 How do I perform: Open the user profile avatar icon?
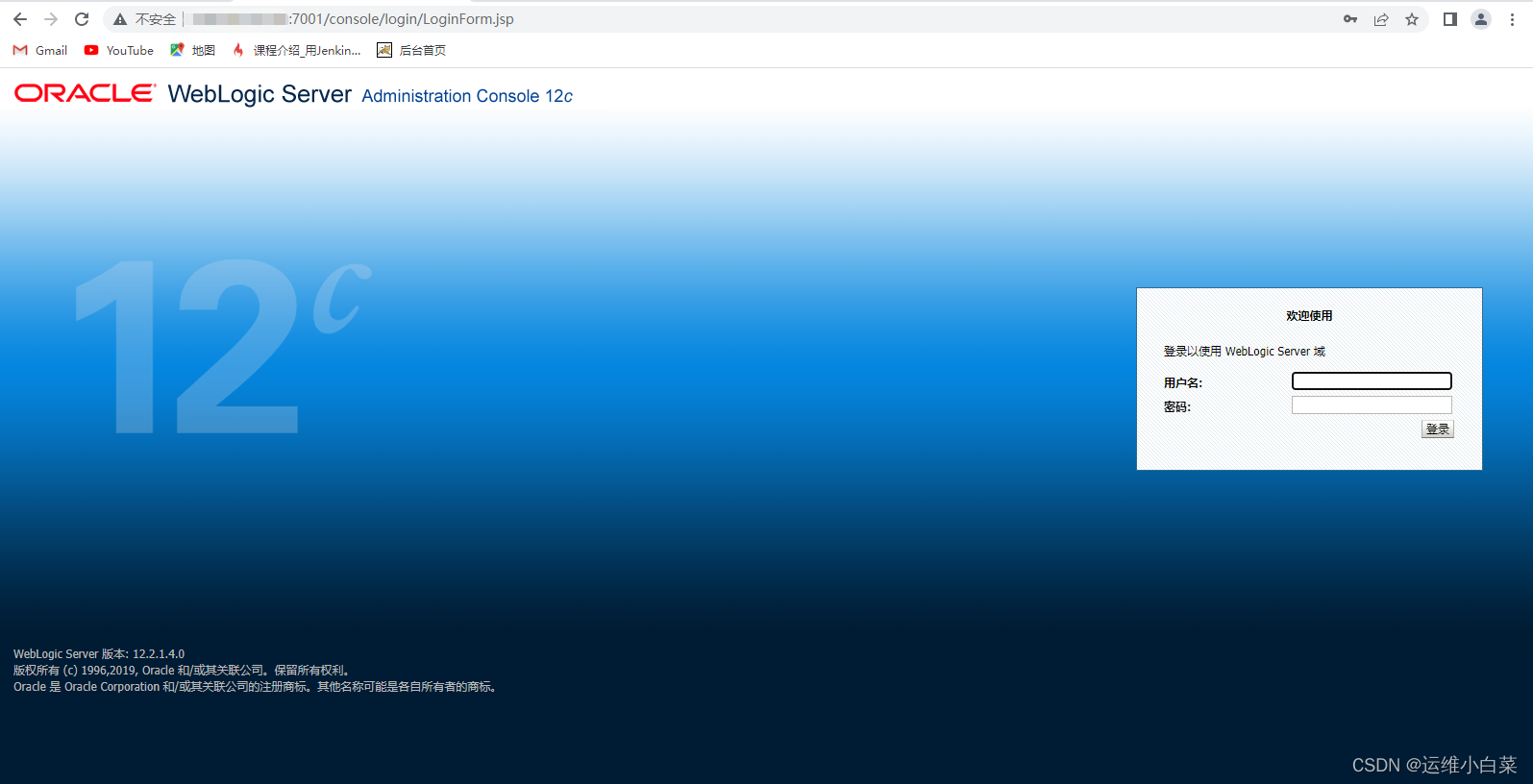tap(1481, 19)
